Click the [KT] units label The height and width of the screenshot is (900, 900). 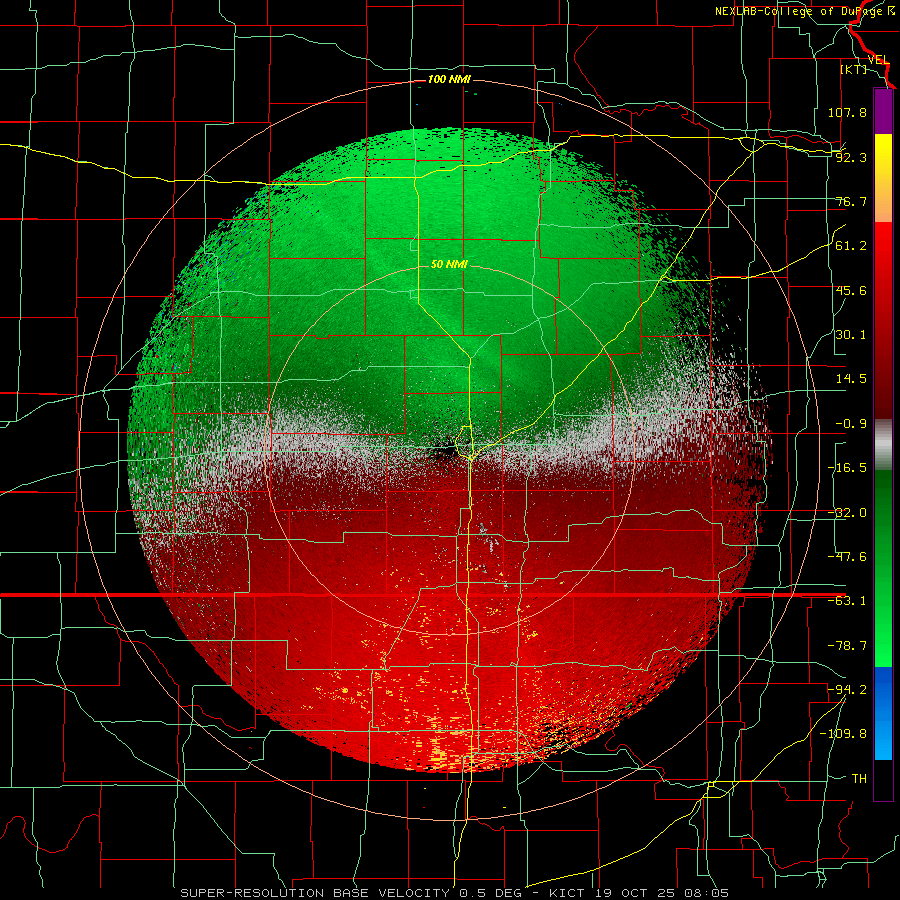[x=854, y=69]
